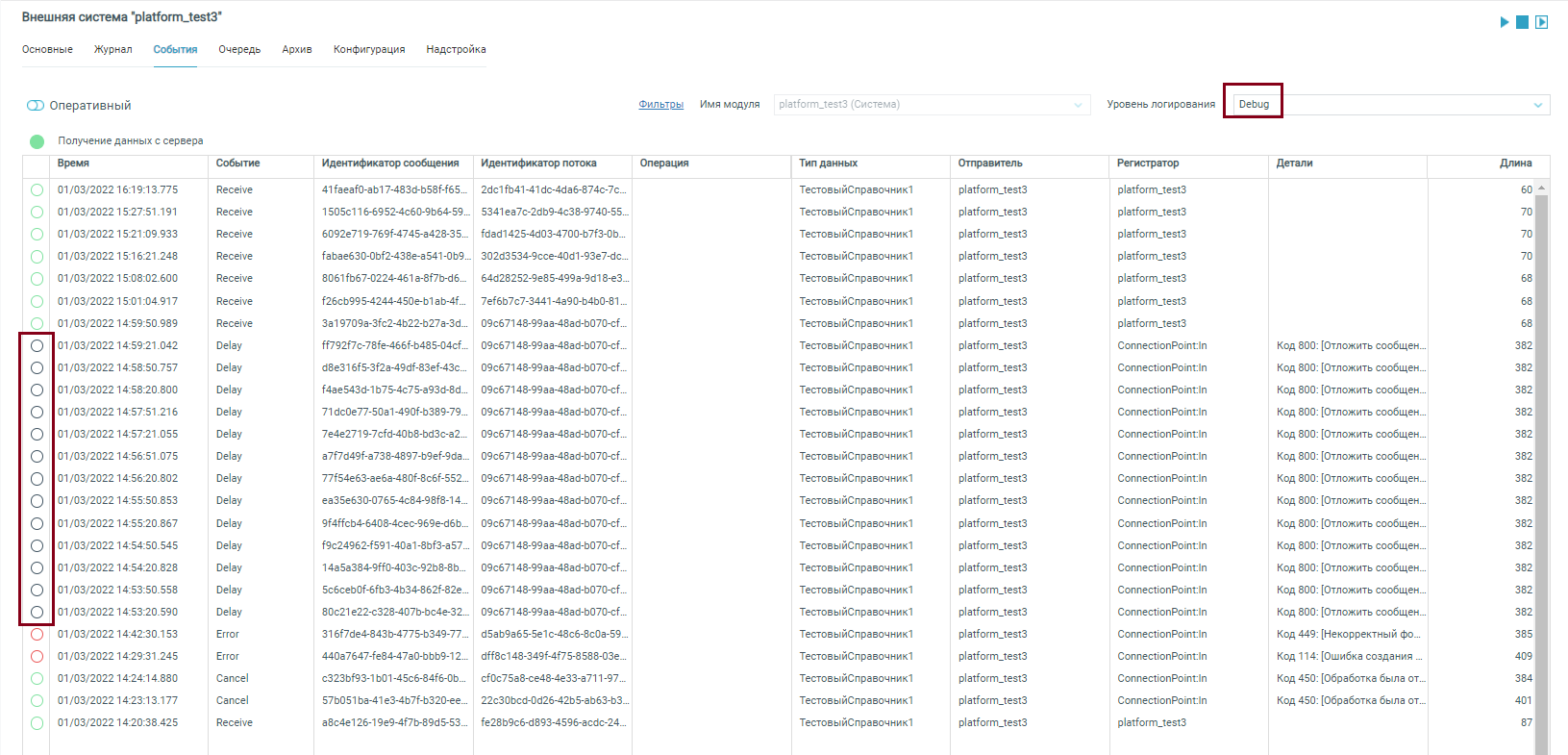Click the circle for row 14:58:20.800
1568x755 pixels.
[x=37, y=390]
